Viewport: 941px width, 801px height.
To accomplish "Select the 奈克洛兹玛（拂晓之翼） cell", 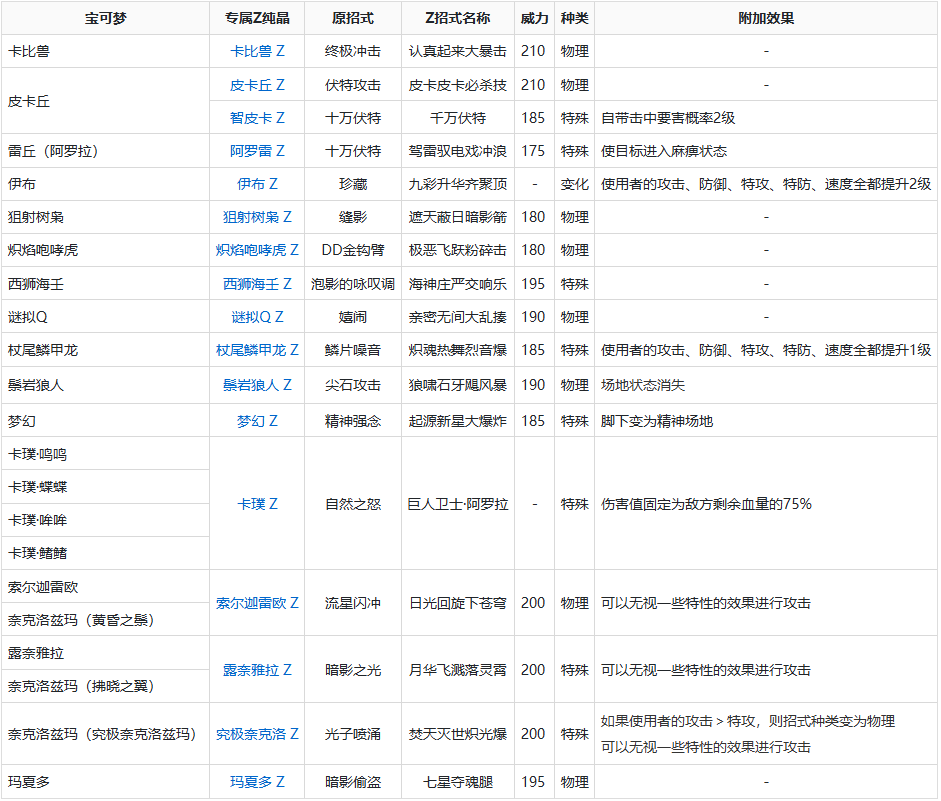I will 106,686.
